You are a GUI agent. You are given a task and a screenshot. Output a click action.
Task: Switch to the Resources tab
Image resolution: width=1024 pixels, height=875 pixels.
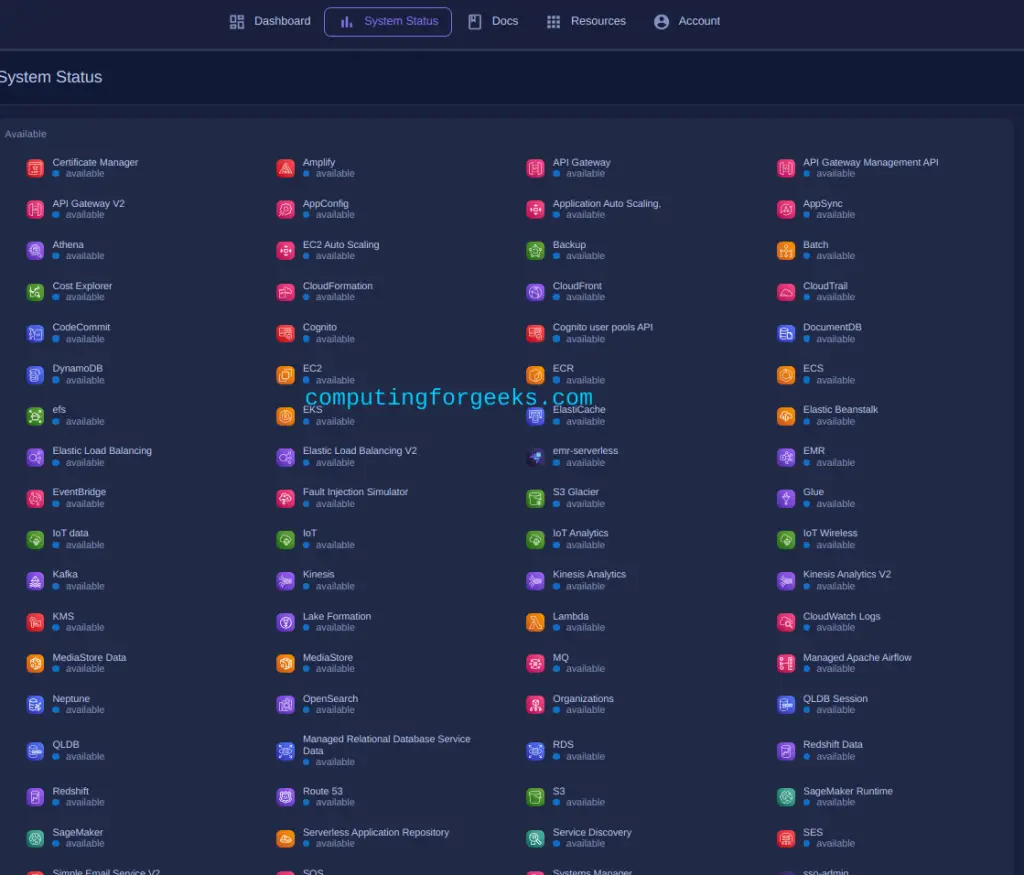click(x=586, y=22)
